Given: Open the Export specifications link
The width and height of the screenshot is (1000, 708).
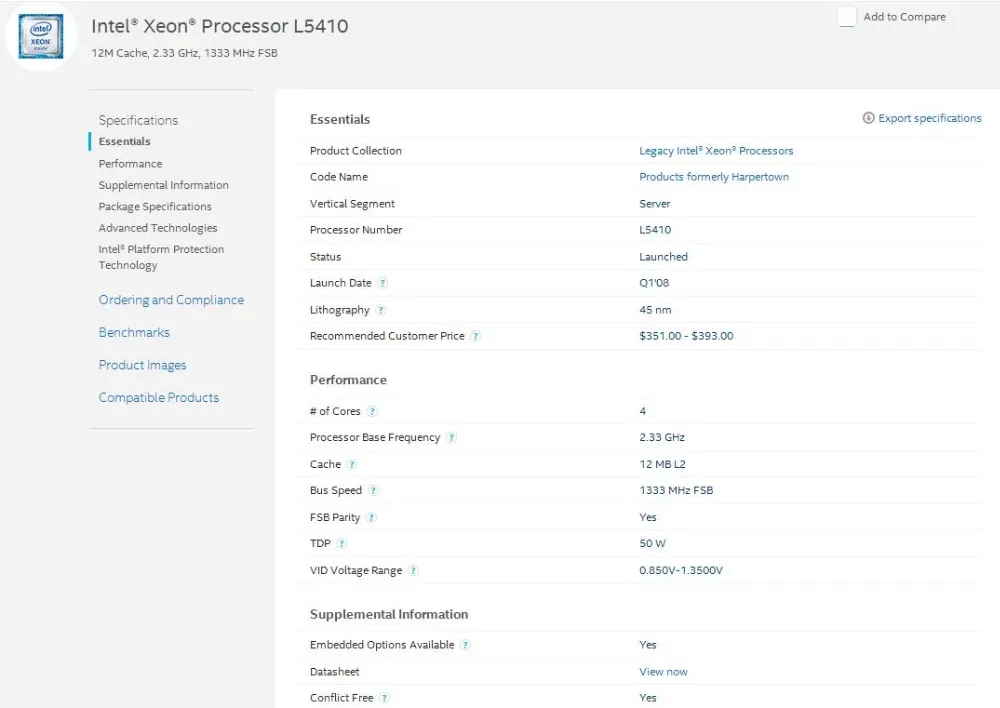Looking at the screenshot, I should (x=929, y=118).
